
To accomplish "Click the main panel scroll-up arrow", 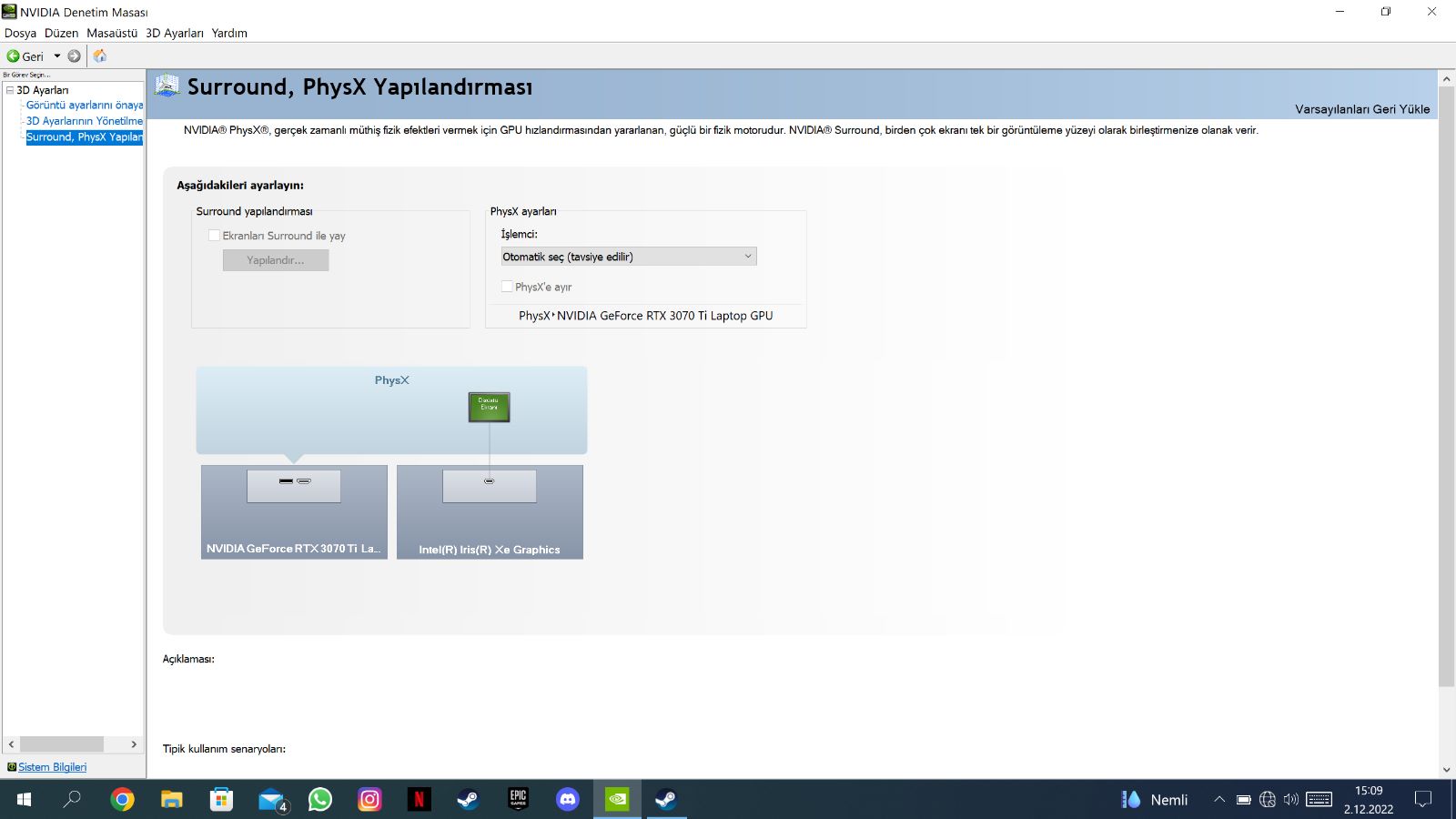I will (1446, 79).
